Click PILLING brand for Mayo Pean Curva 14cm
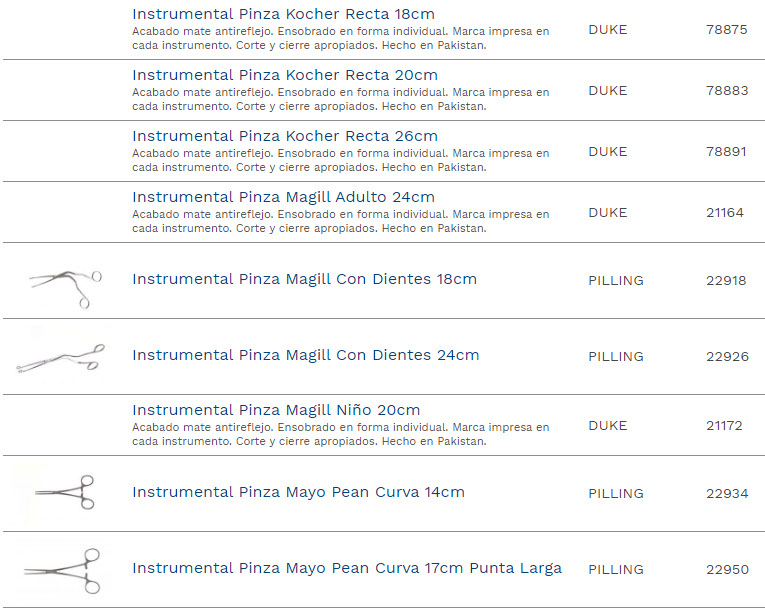This screenshot has width=765, height=608. pyautogui.click(x=615, y=494)
